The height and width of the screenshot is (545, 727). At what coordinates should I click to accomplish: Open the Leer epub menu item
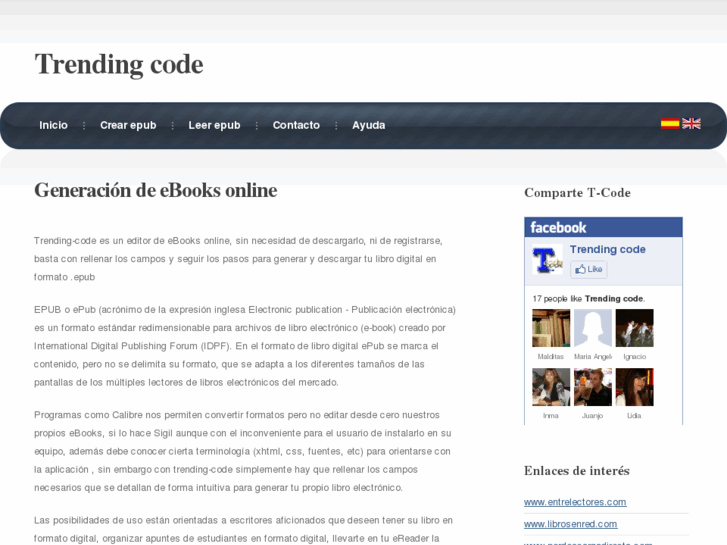click(x=214, y=125)
